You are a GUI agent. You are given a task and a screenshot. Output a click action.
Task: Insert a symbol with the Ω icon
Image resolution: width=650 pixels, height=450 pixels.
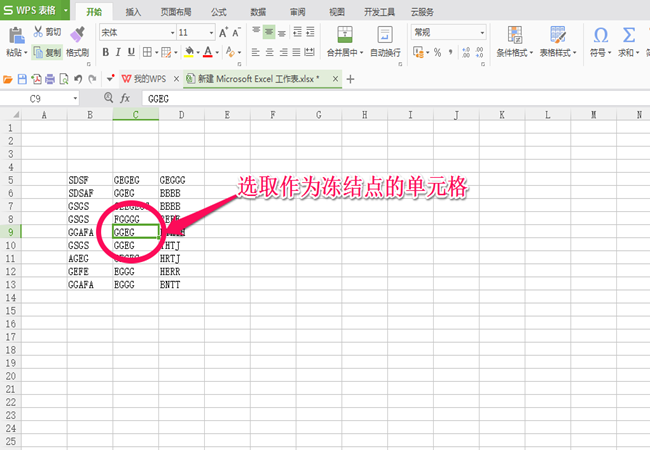pos(601,35)
